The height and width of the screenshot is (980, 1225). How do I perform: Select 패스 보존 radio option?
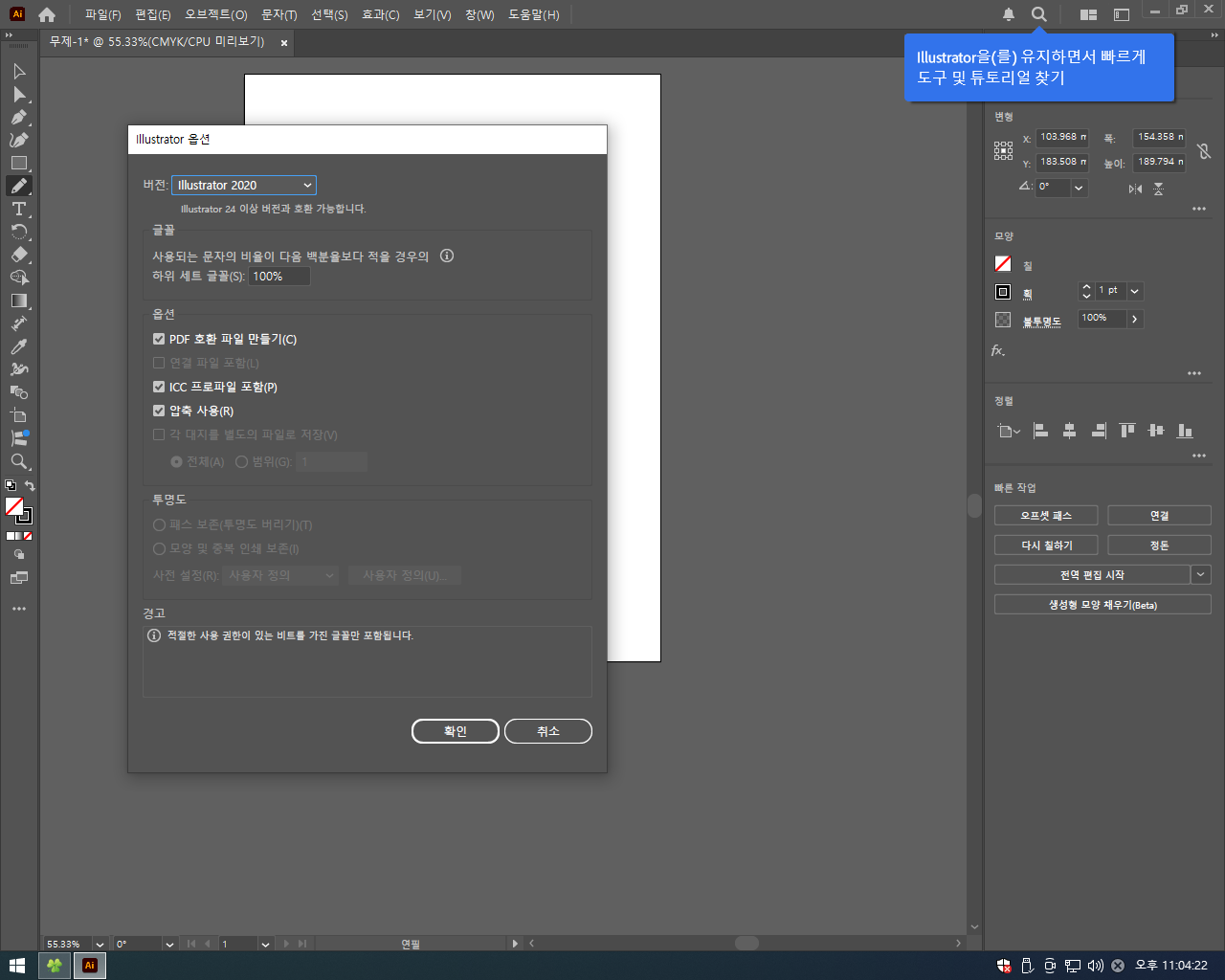160,524
